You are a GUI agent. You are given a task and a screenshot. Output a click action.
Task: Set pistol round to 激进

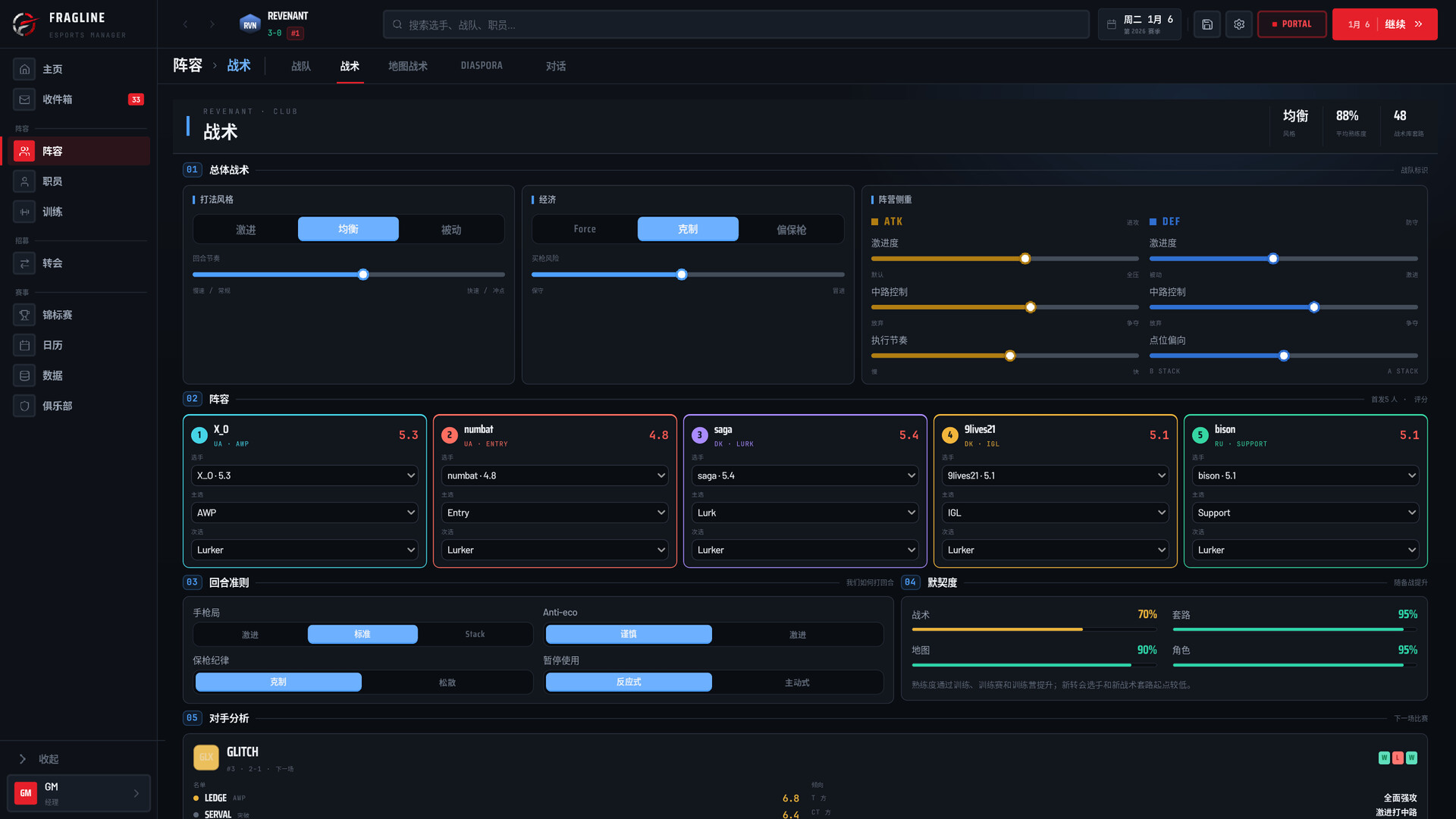[250, 634]
